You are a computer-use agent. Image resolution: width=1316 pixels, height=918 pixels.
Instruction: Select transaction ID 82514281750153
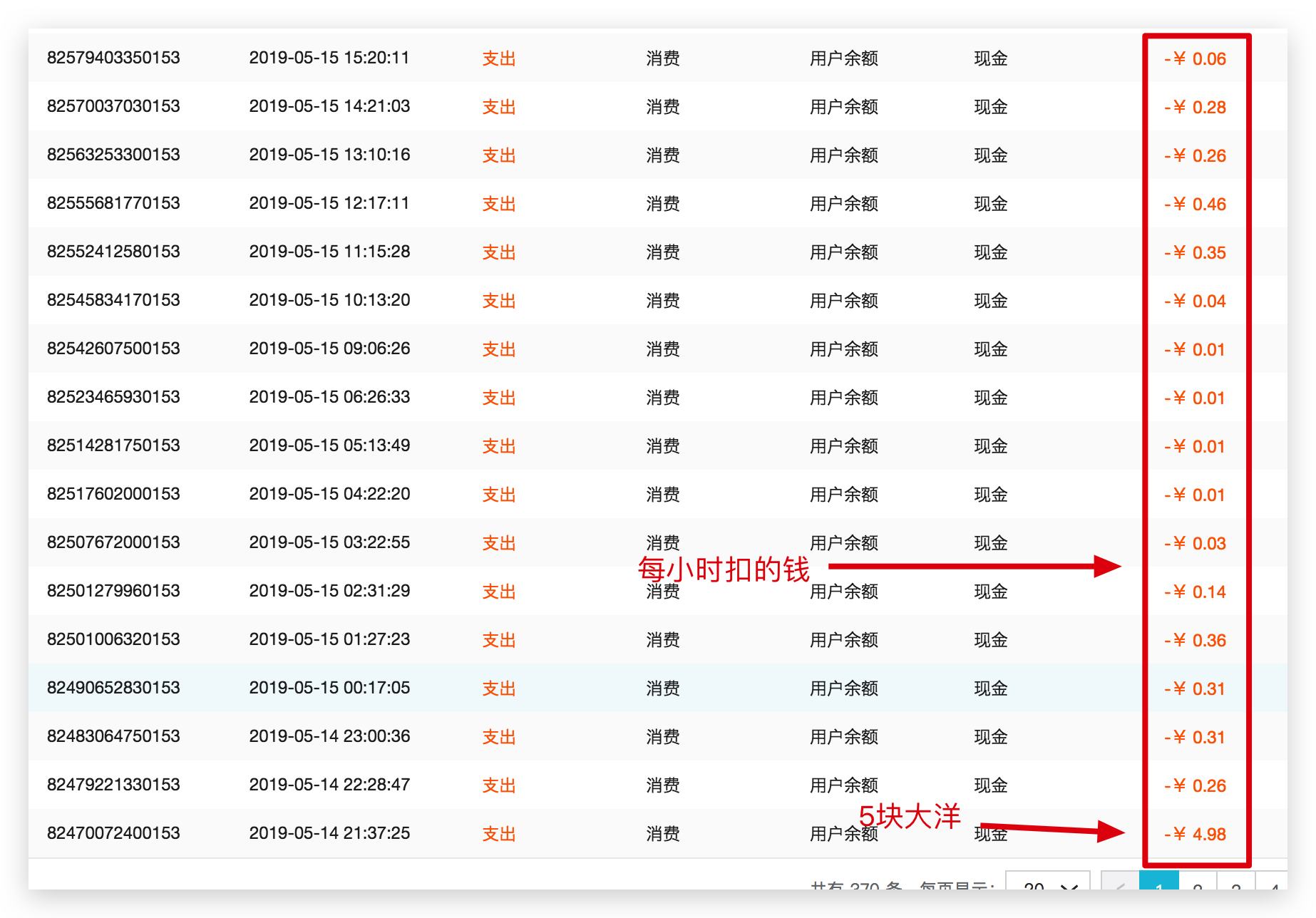113,445
